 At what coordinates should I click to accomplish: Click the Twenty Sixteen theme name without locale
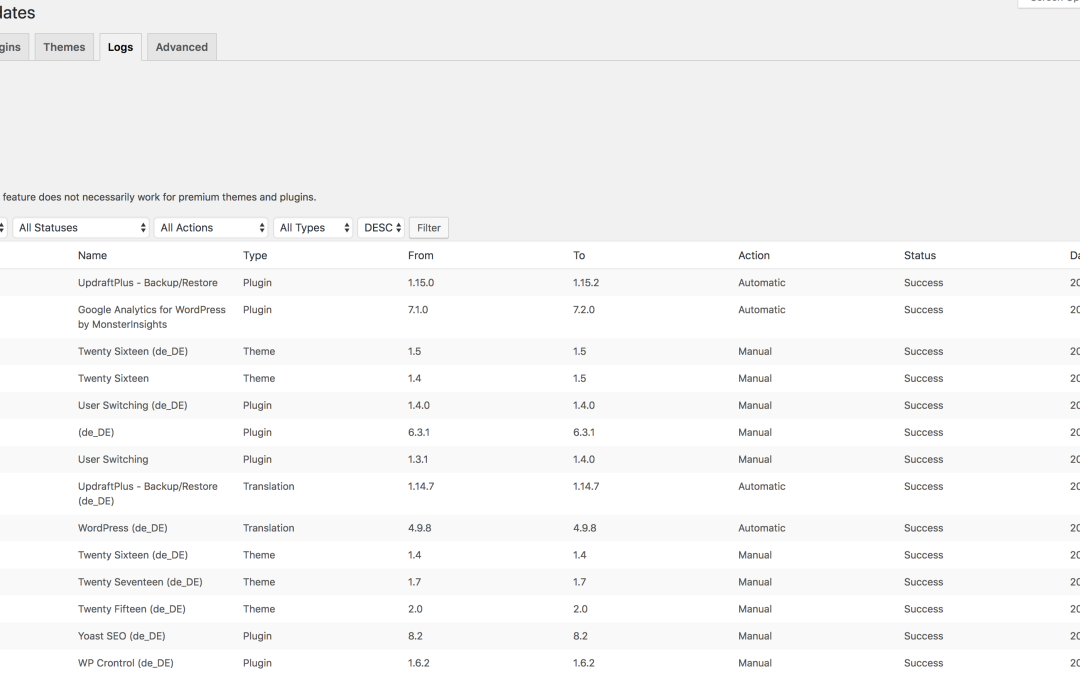(113, 378)
